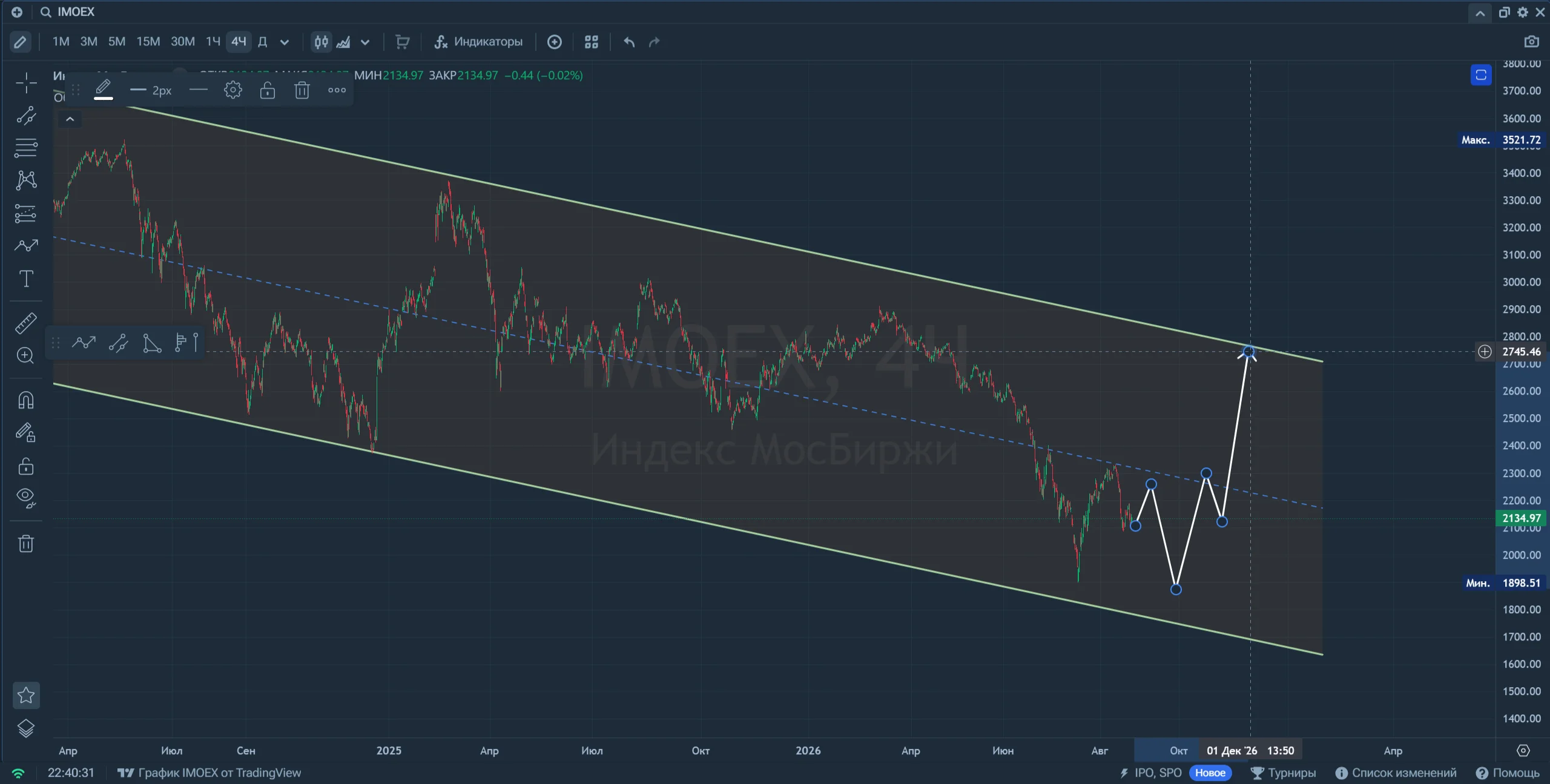
Task: Expand the timeframe dropdown arrow
Action: coord(284,42)
